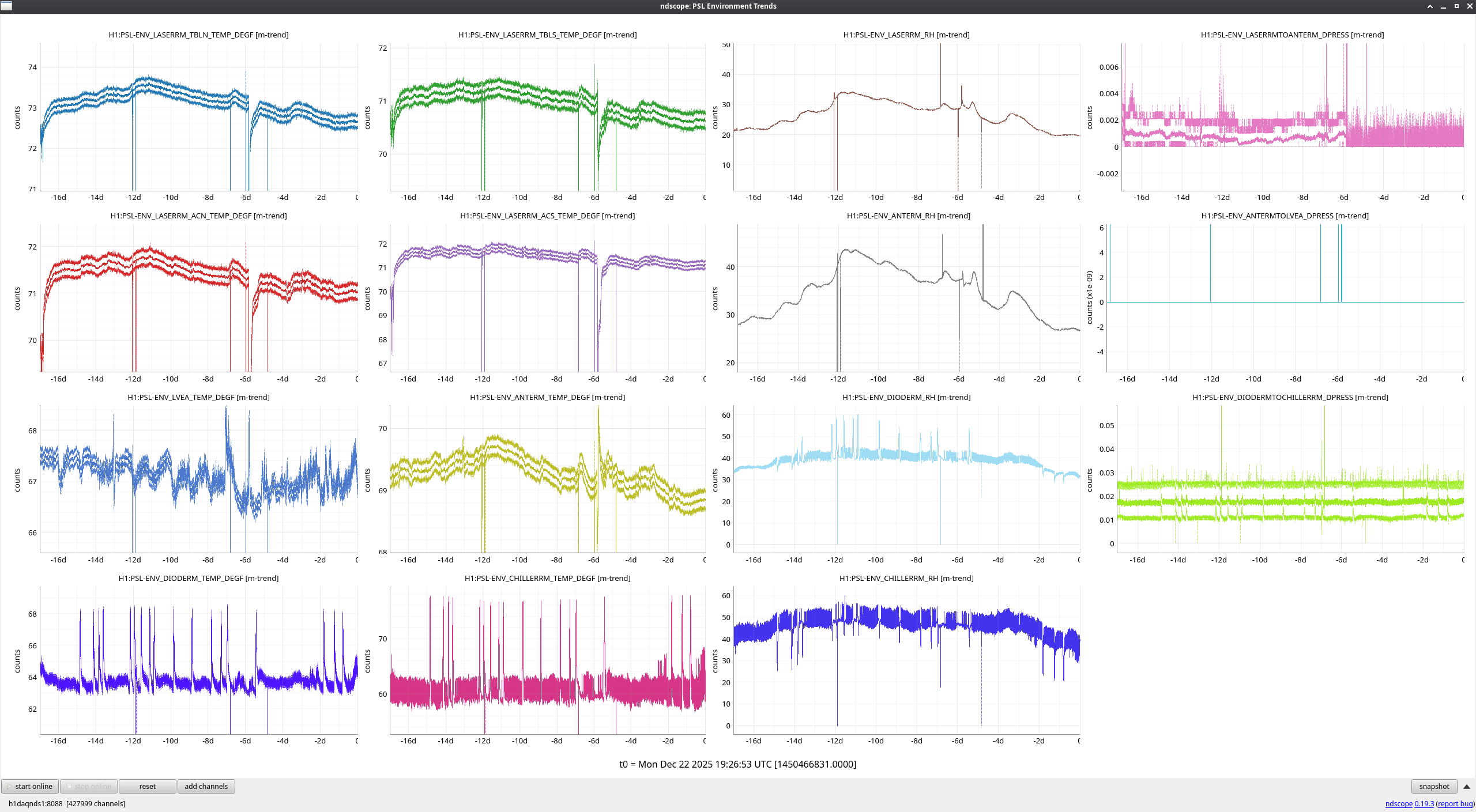Expand the panel using bottom-right triangle arrow
This screenshot has height=812, width=1476.
[x=1467, y=787]
